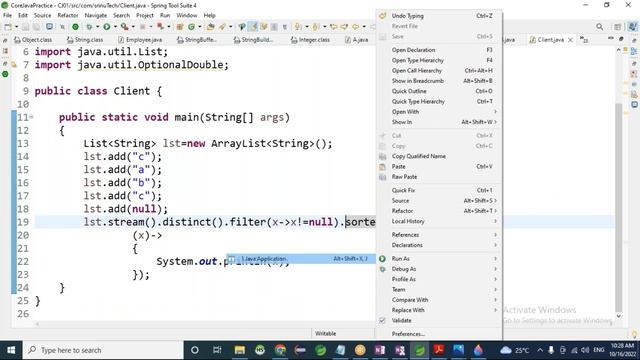The height and width of the screenshot is (360, 640).
Task: Click the Debug bug toolbar icon
Action: (89, 27)
